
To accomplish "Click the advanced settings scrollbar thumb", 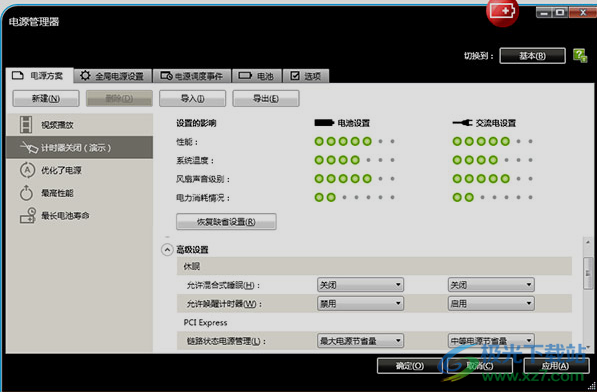I will click(x=588, y=273).
